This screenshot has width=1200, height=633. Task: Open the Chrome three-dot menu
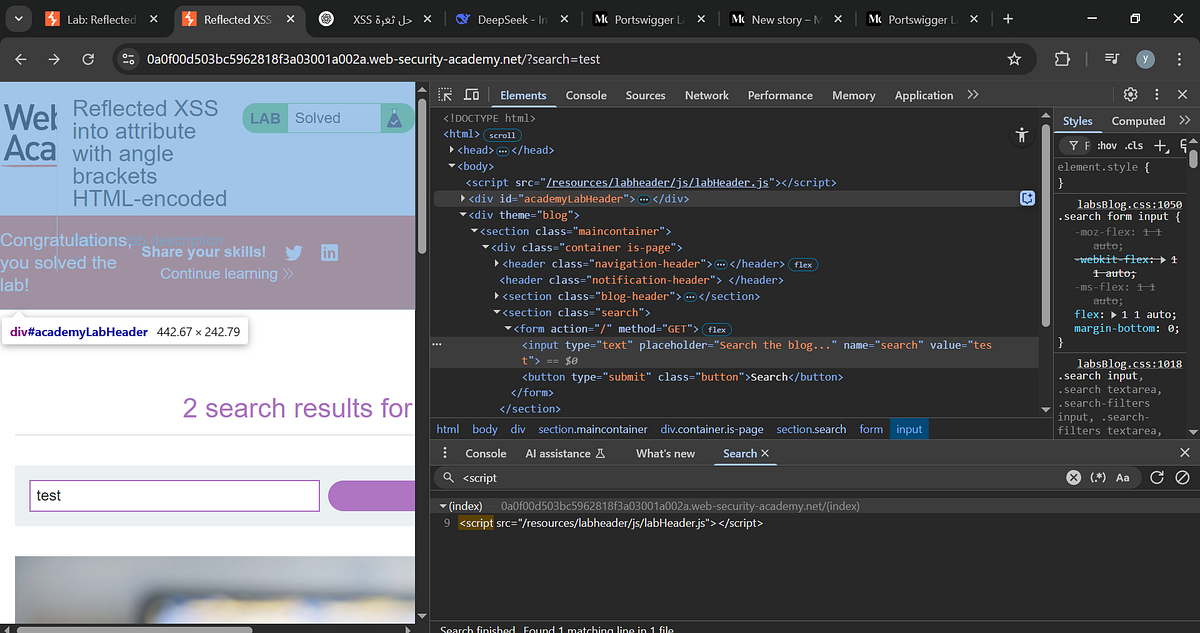tap(1178, 59)
